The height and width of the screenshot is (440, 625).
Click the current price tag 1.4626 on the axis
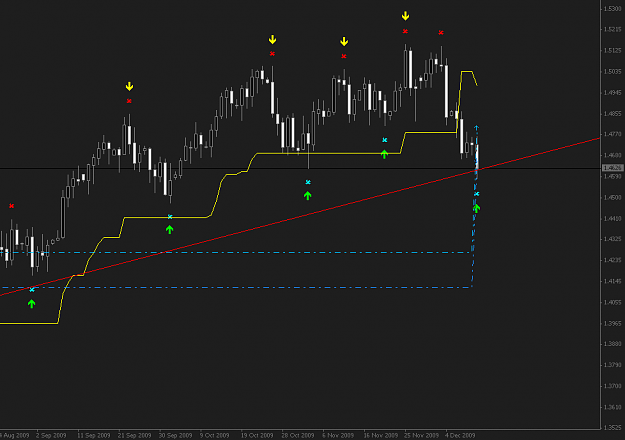612,168
